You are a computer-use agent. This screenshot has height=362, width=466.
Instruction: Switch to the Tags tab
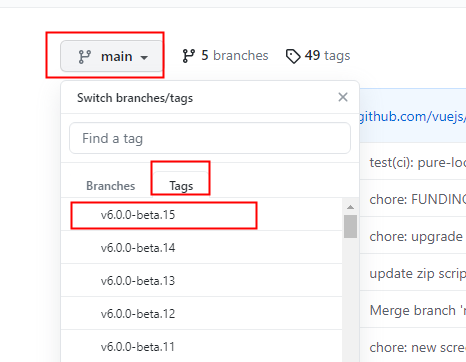click(x=181, y=185)
